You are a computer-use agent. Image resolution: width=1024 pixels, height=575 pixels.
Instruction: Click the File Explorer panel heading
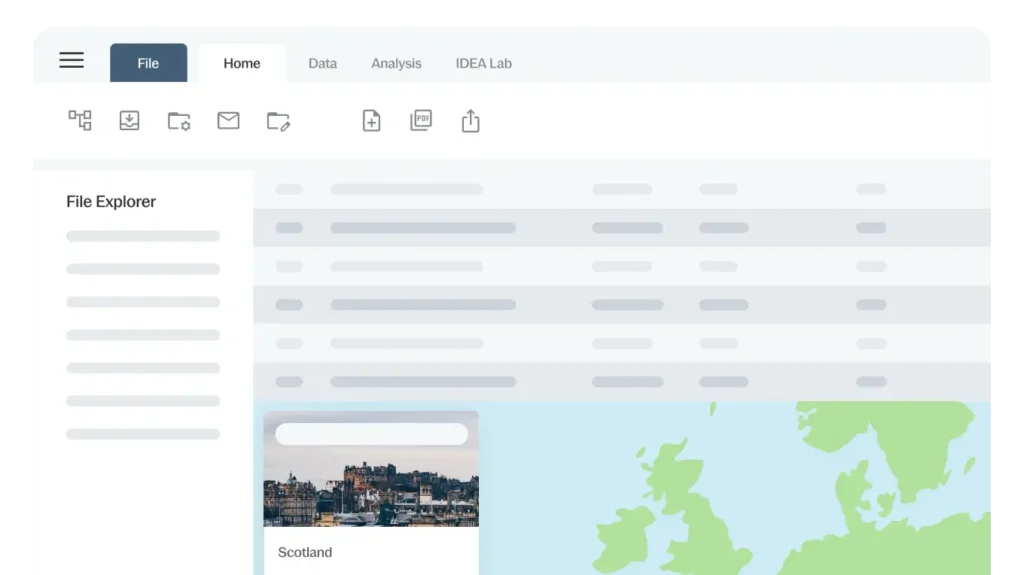pyautogui.click(x=111, y=201)
